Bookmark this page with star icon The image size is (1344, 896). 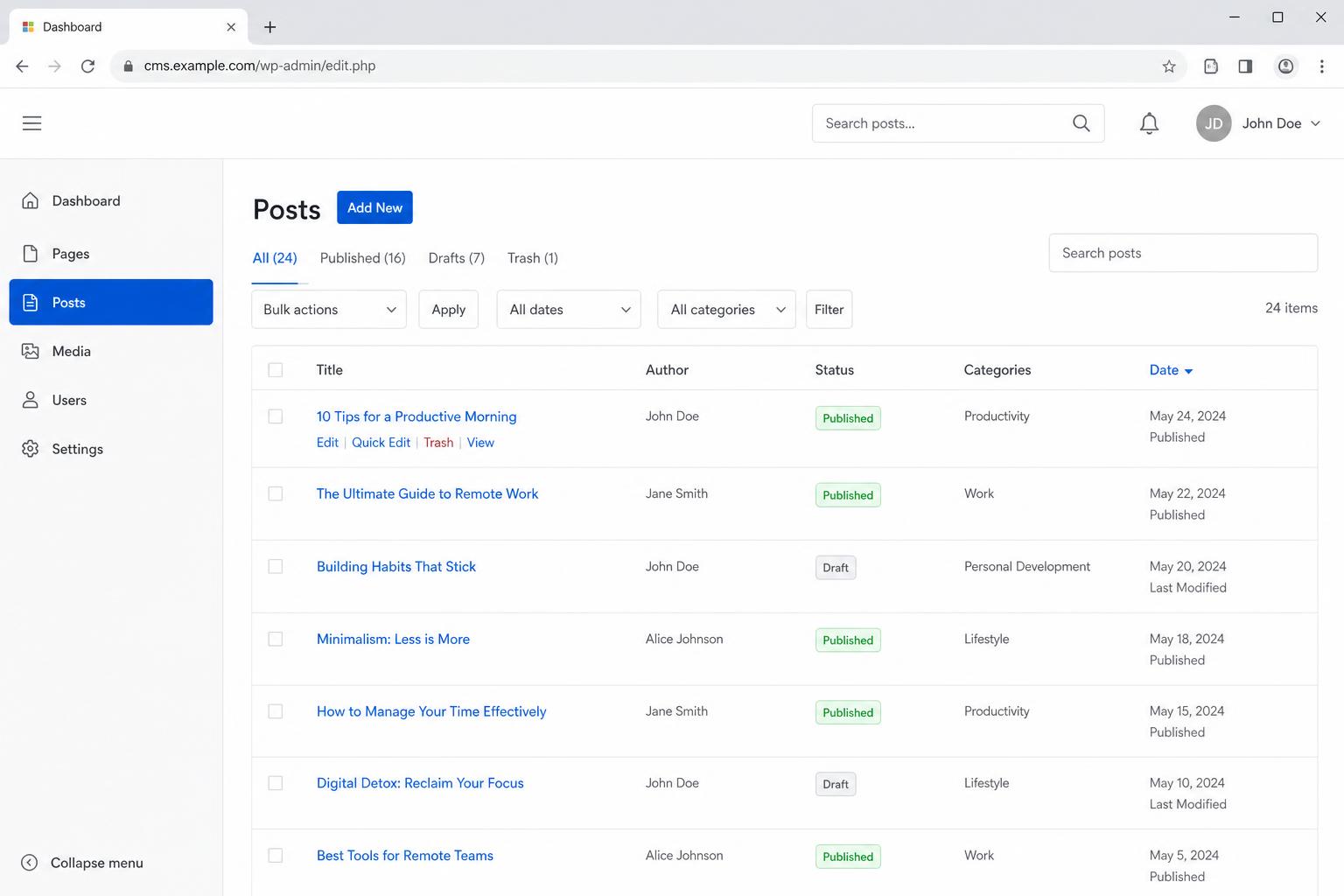(x=1169, y=66)
